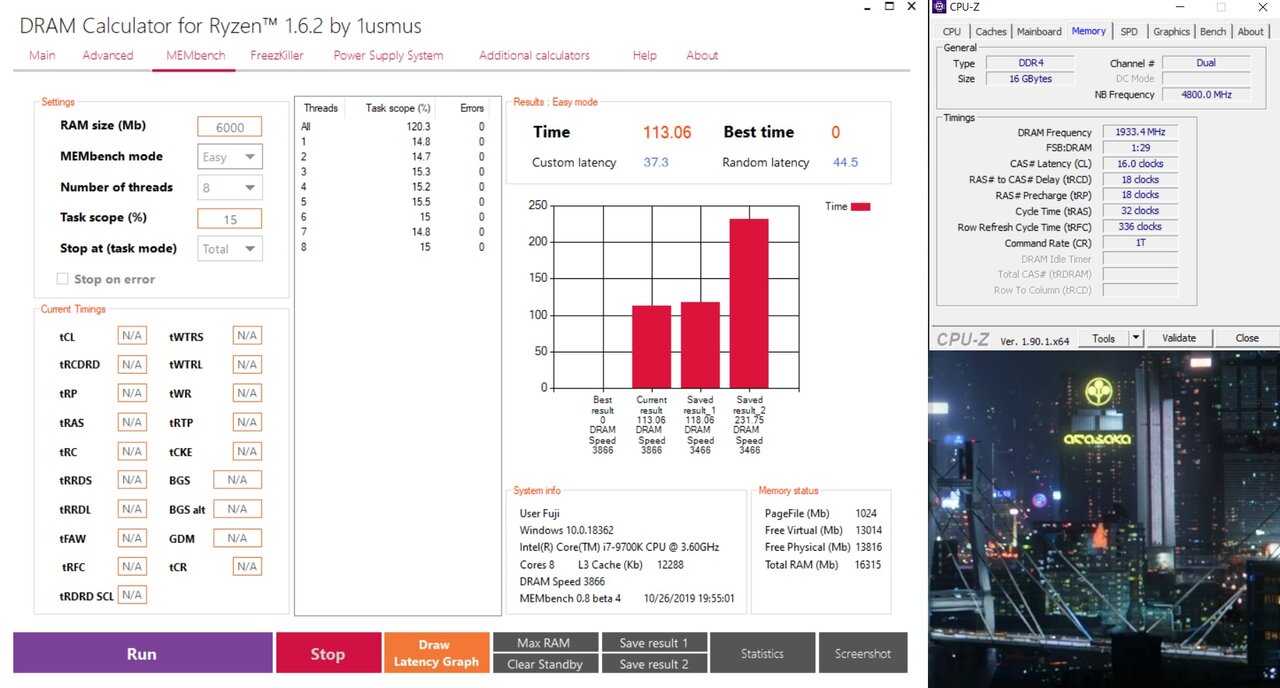The height and width of the screenshot is (688, 1280).
Task: Open the MEMbench mode dropdown
Action: (x=230, y=157)
